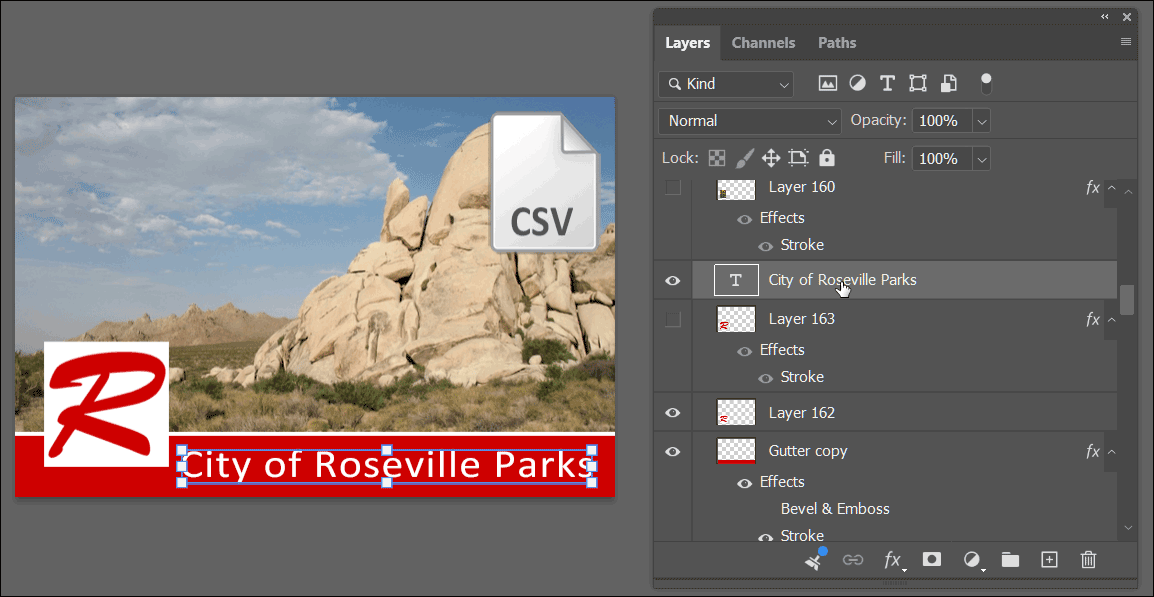Hide Layer 162 eye icon
Viewport: 1154px width, 597px height.
tap(673, 413)
